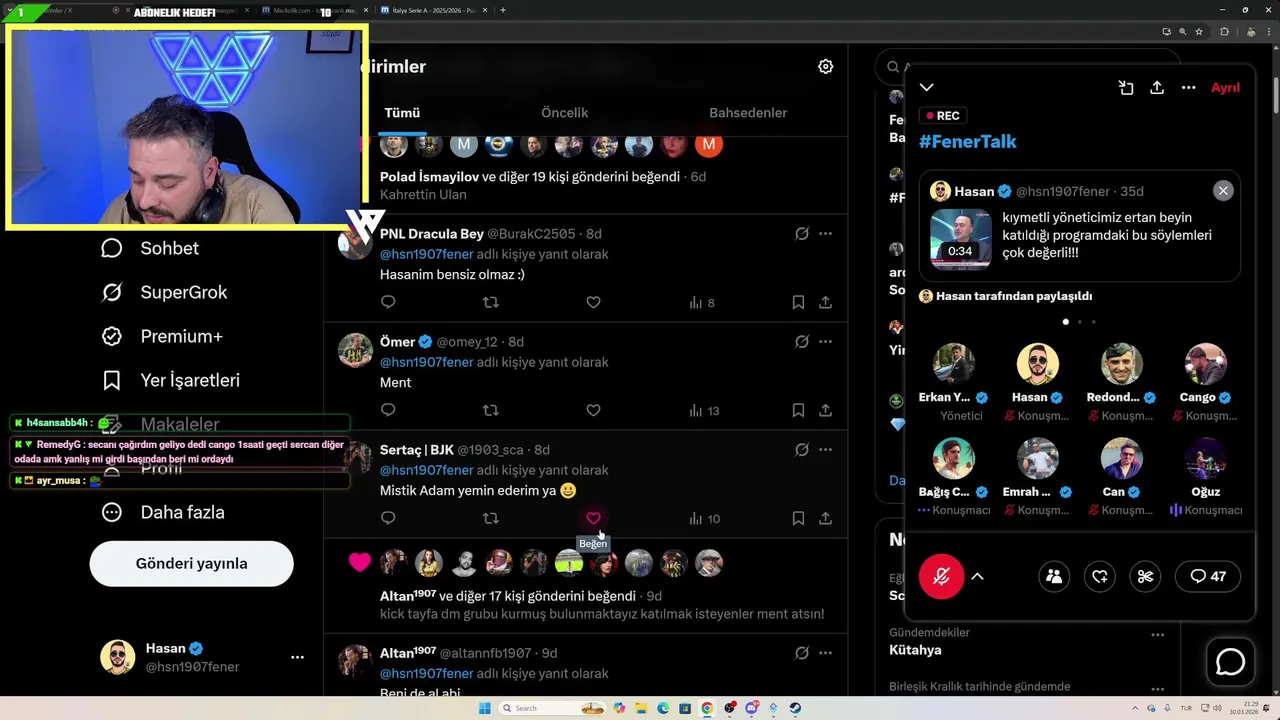The image size is (1280, 720).
Task: Ask Grok about Ömer's post
Action: coord(801,341)
